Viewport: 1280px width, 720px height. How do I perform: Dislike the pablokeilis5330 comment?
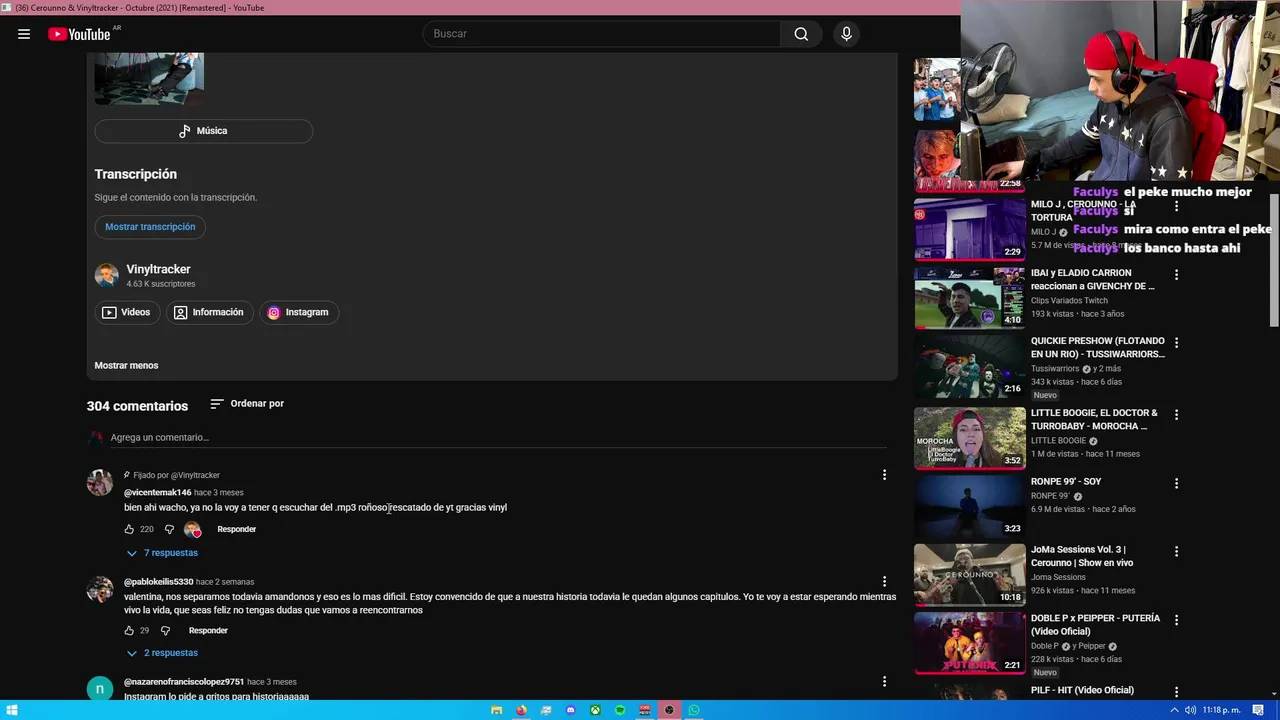coord(165,631)
